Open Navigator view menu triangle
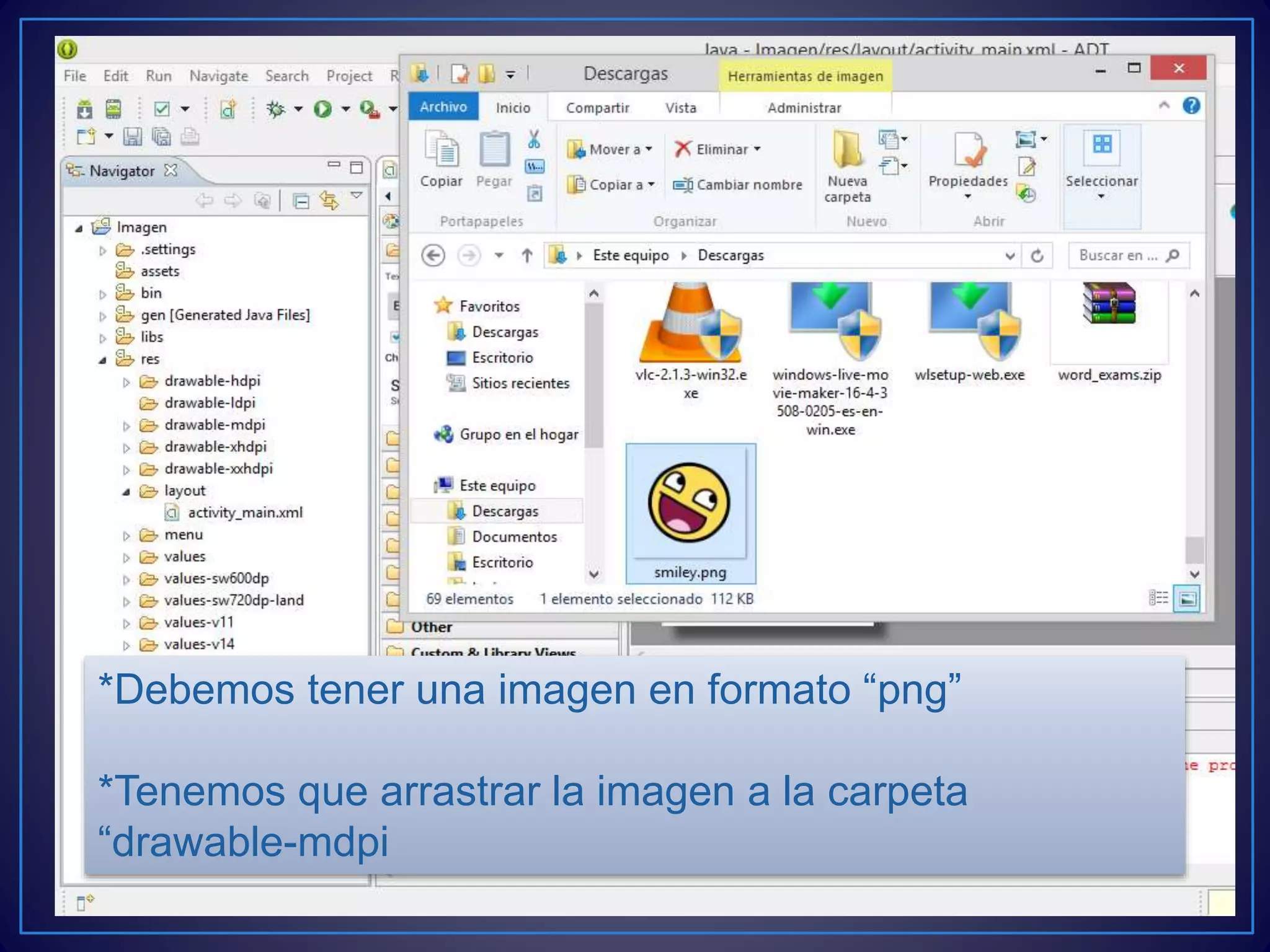 click(x=357, y=195)
